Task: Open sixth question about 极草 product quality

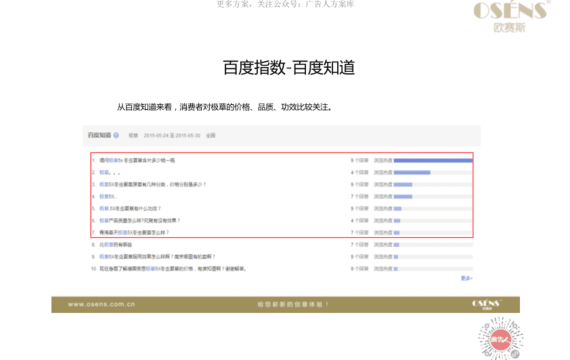Action: coord(140,220)
